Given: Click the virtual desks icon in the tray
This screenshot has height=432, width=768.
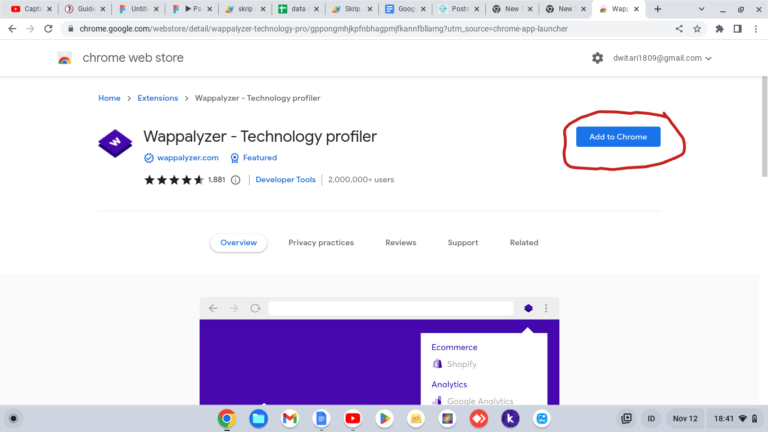Looking at the screenshot, I should 626,419.
